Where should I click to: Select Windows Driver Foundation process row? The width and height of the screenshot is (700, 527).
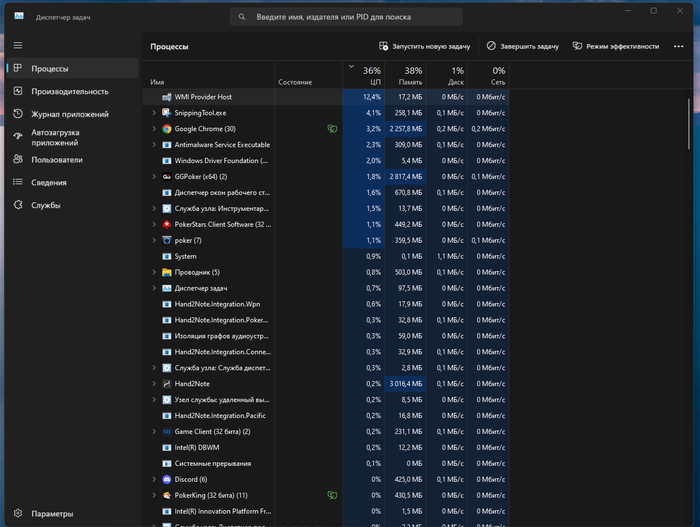pos(325,161)
